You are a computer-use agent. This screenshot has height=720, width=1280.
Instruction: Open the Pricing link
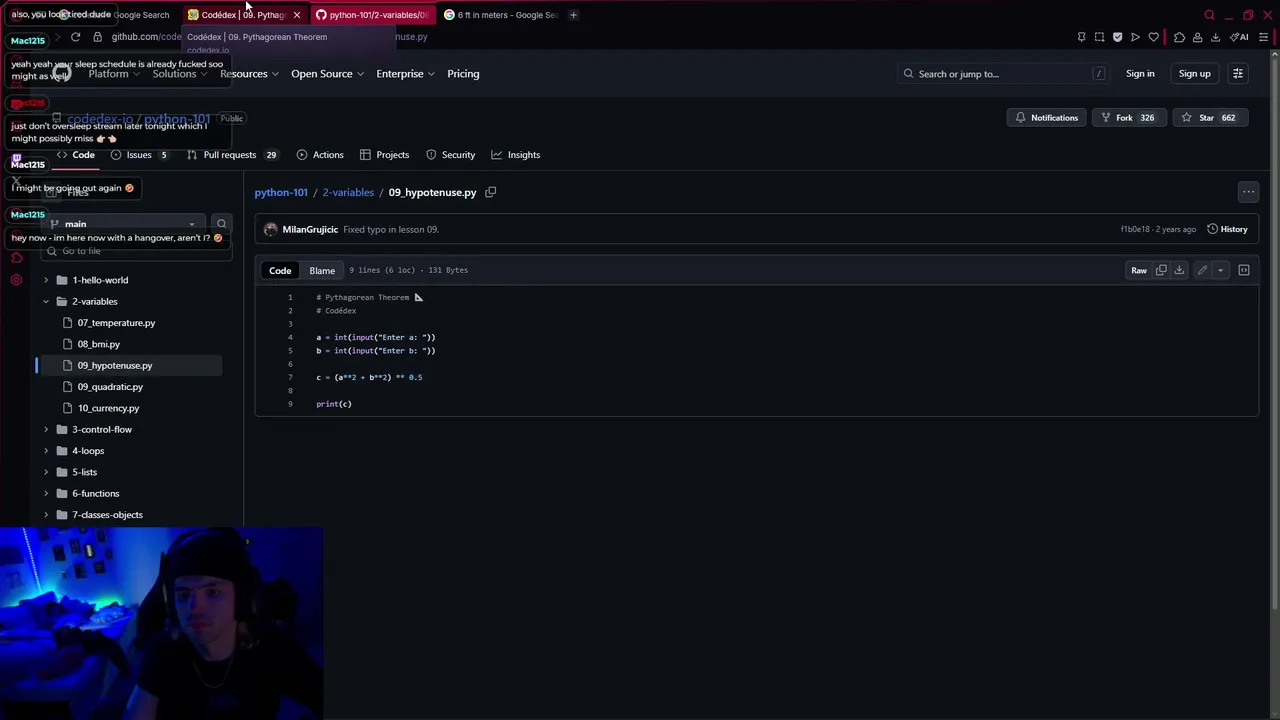[463, 74]
